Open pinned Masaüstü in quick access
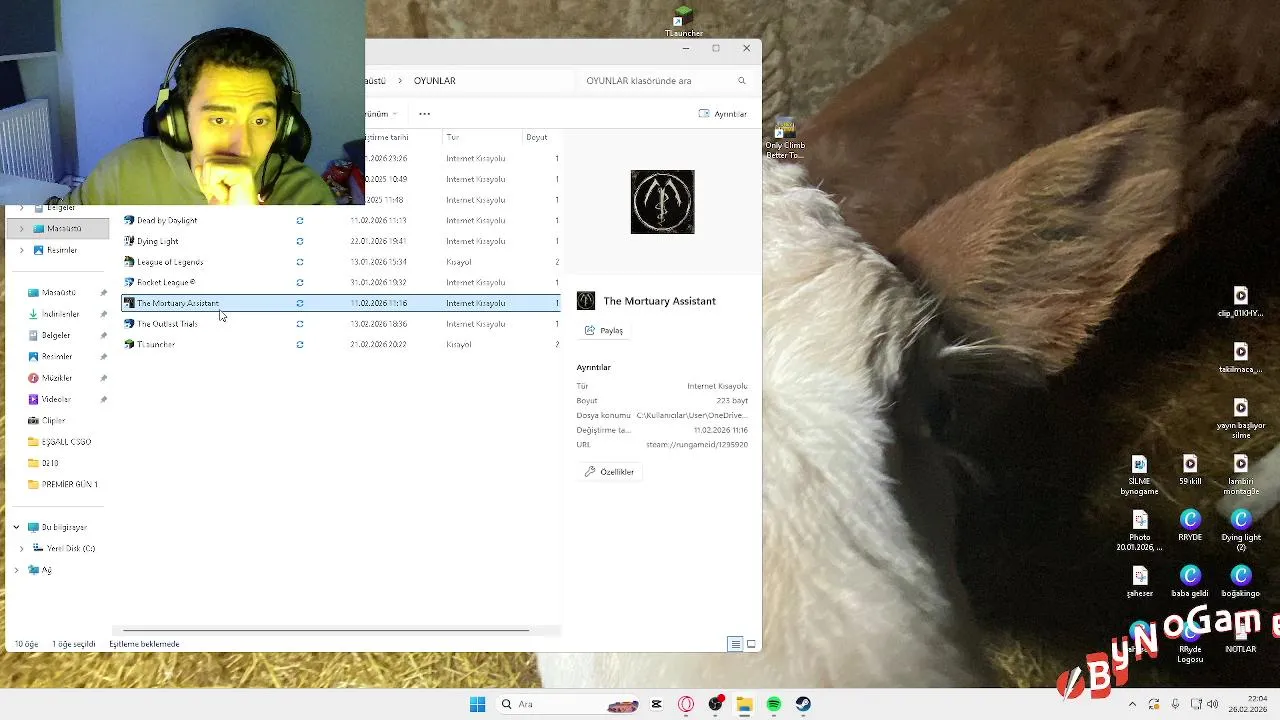Screen dimensions: 1280x720 click(x=58, y=293)
